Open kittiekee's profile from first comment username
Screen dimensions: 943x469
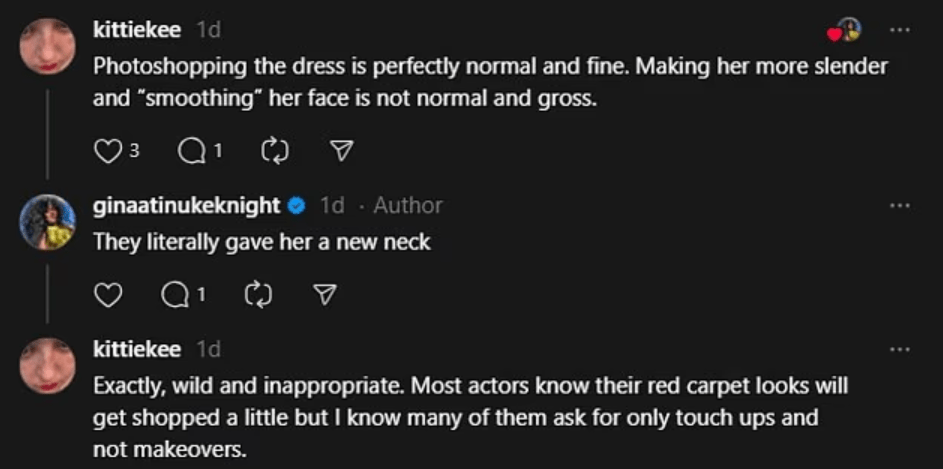pyautogui.click(x=136, y=30)
